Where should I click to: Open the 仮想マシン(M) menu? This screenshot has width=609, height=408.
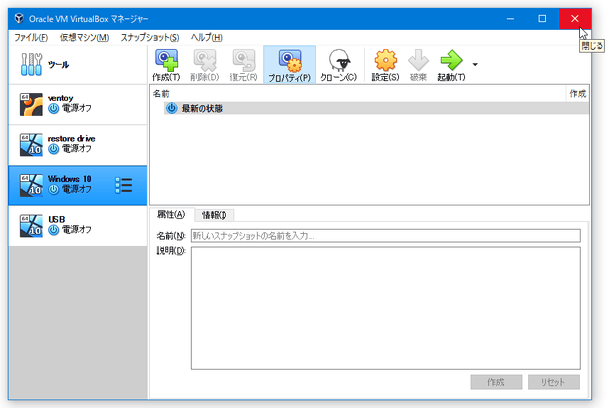point(84,37)
